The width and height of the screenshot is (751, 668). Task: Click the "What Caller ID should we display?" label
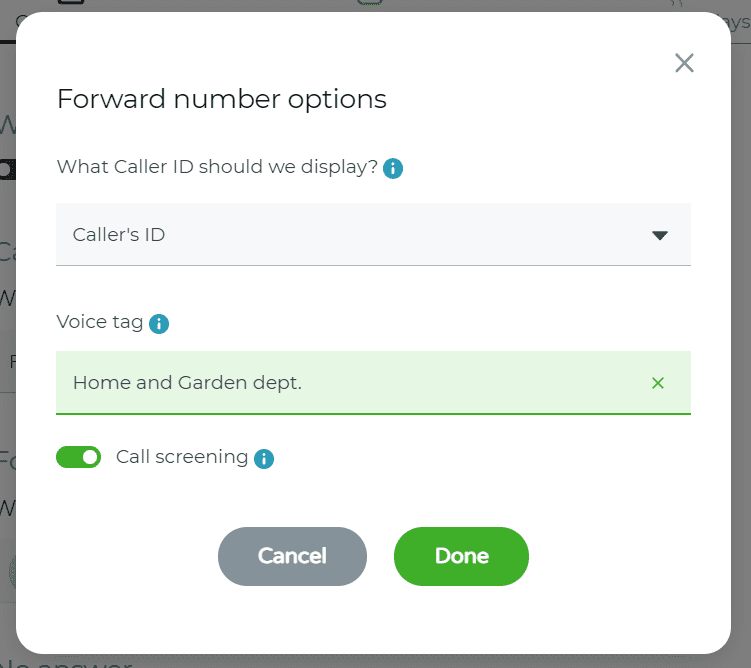[217, 167]
